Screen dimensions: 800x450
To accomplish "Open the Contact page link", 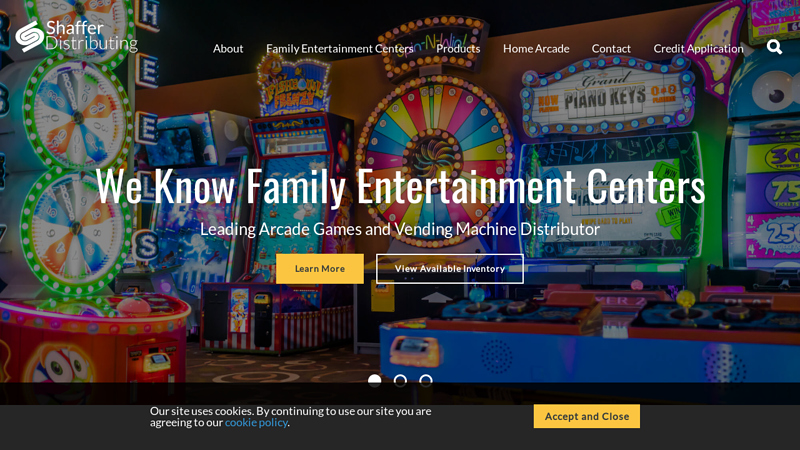I will 611,48.
